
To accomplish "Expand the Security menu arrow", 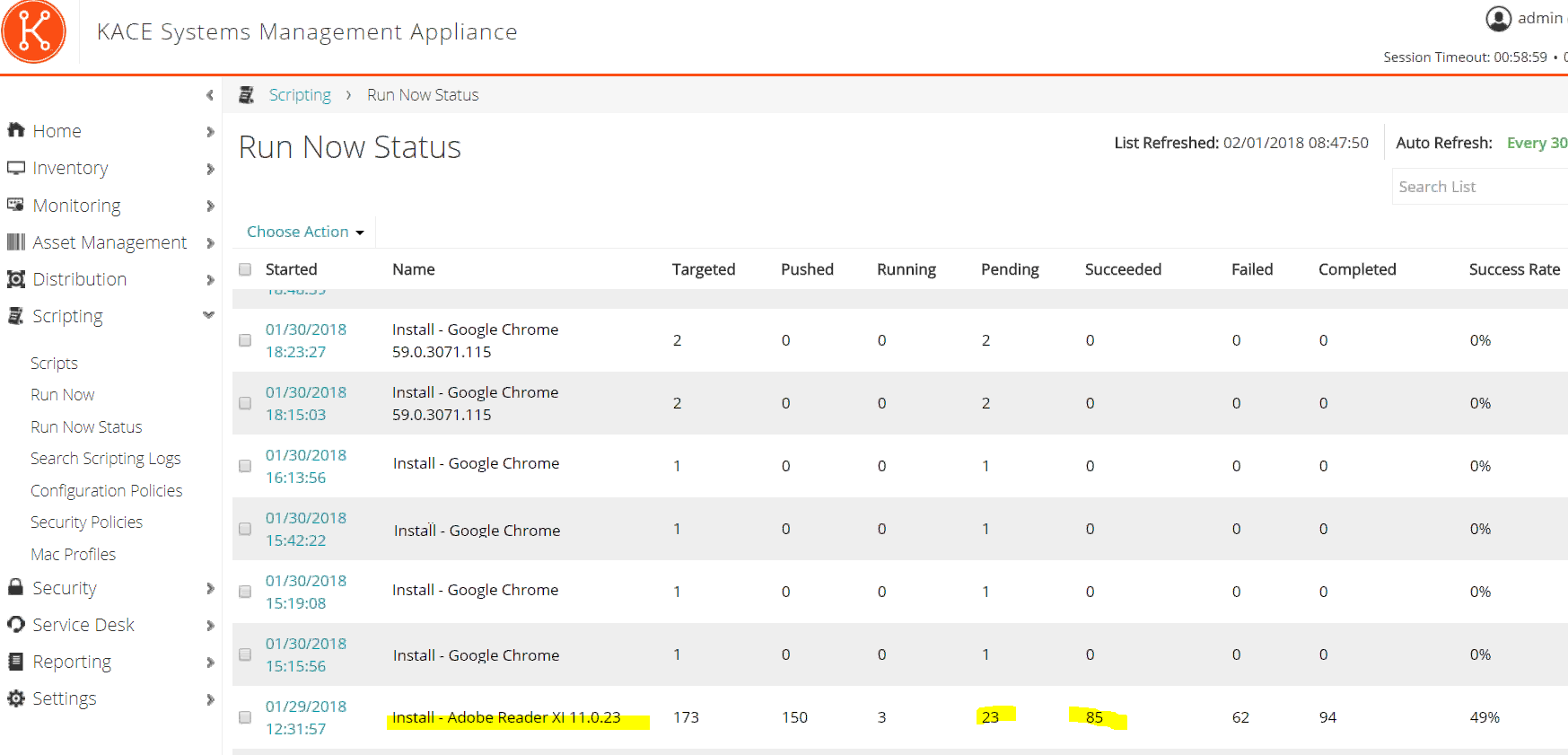I will point(210,589).
